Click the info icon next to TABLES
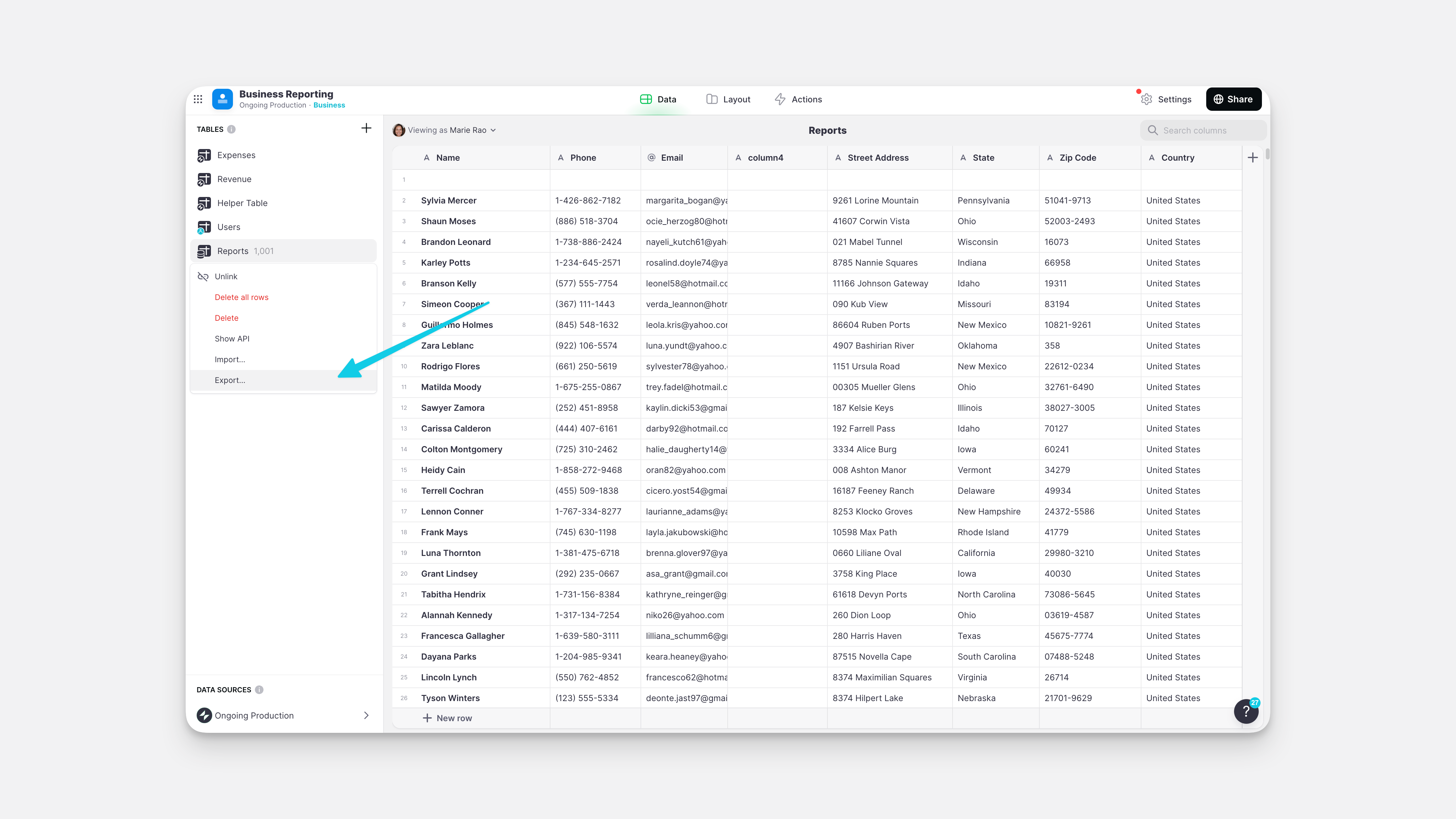This screenshot has width=1456, height=819. [231, 129]
